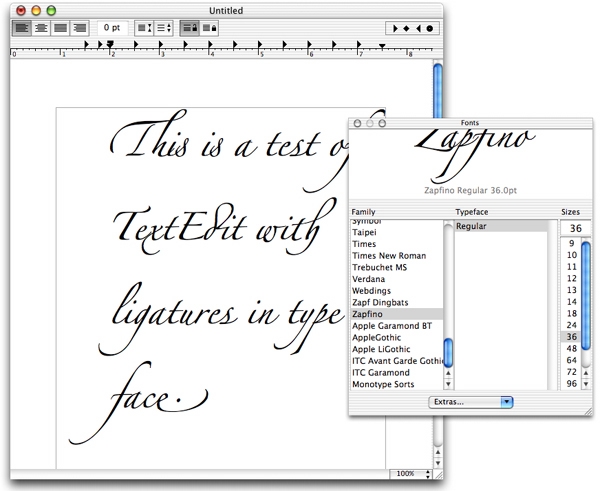
Task: Pick Times New Roman in Family list
Action: [397, 256]
